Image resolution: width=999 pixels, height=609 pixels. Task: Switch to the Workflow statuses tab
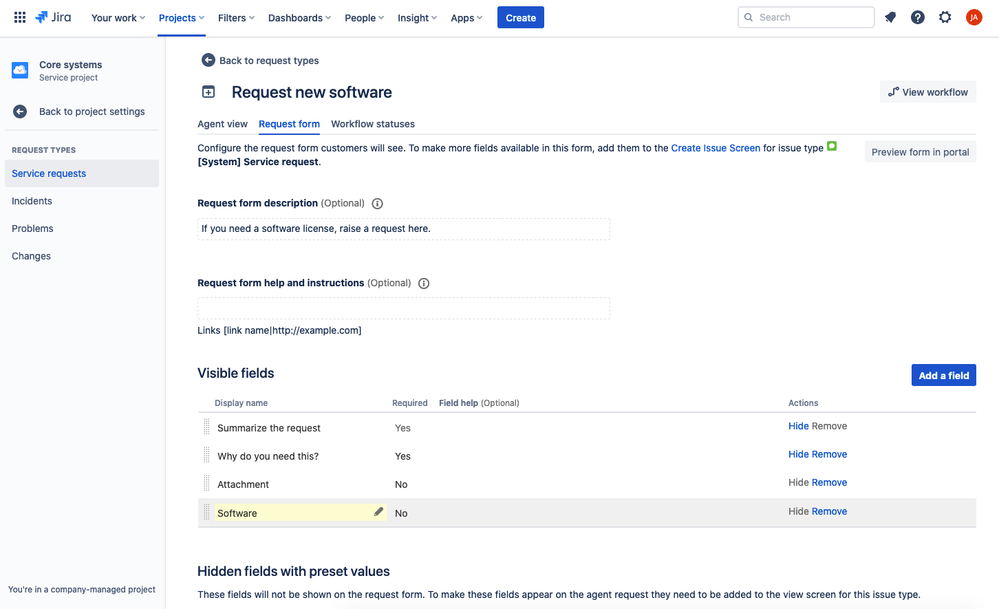click(x=373, y=124)
